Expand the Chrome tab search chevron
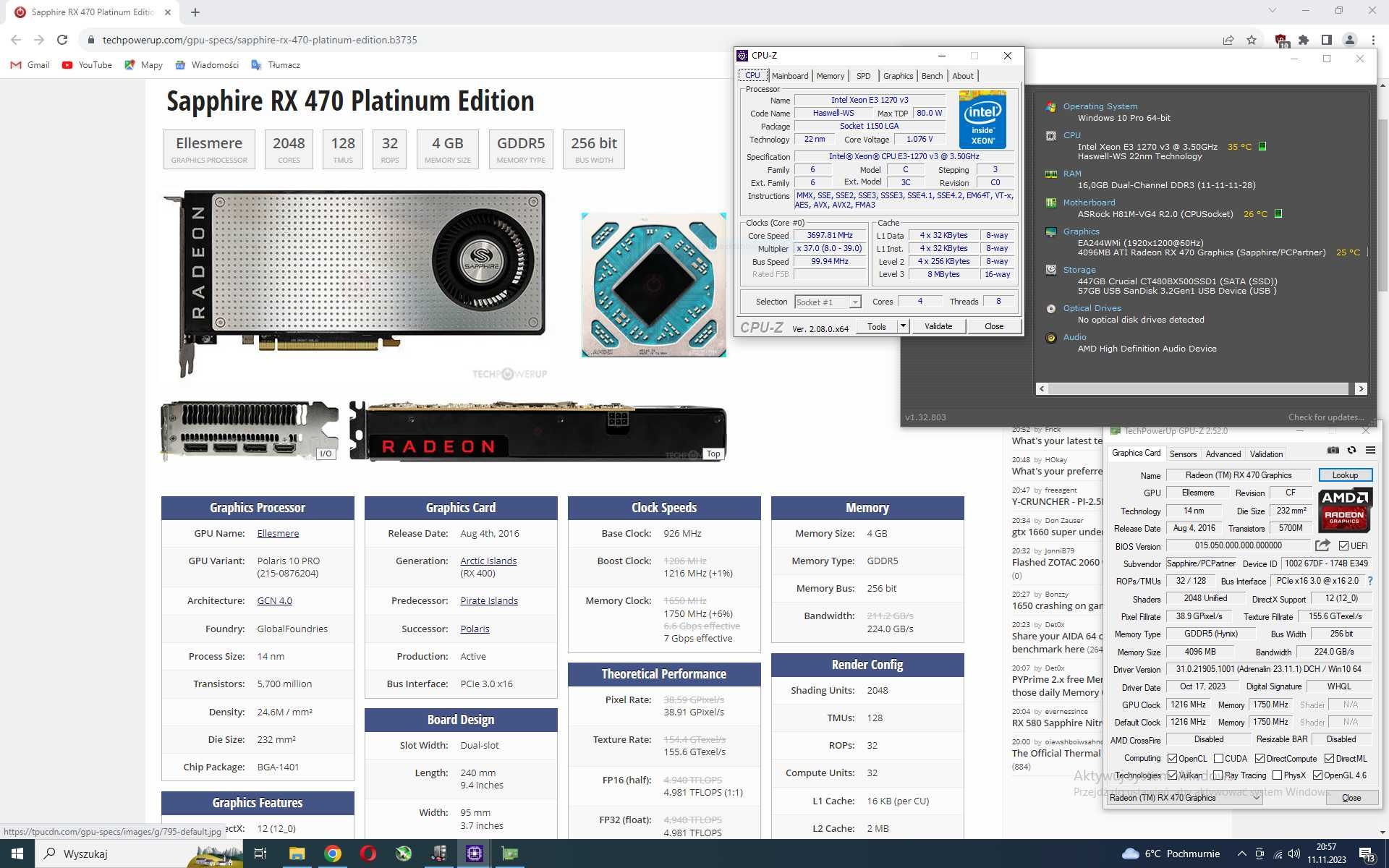Viewport: 1389px width, 868px height. click(1273, 11)
